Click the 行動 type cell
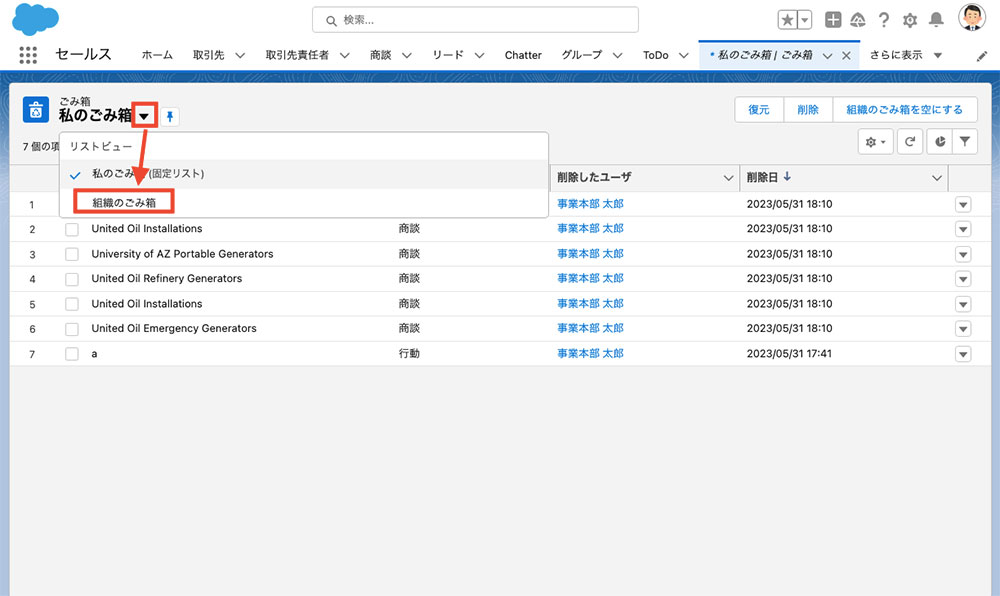 point(409,353)
